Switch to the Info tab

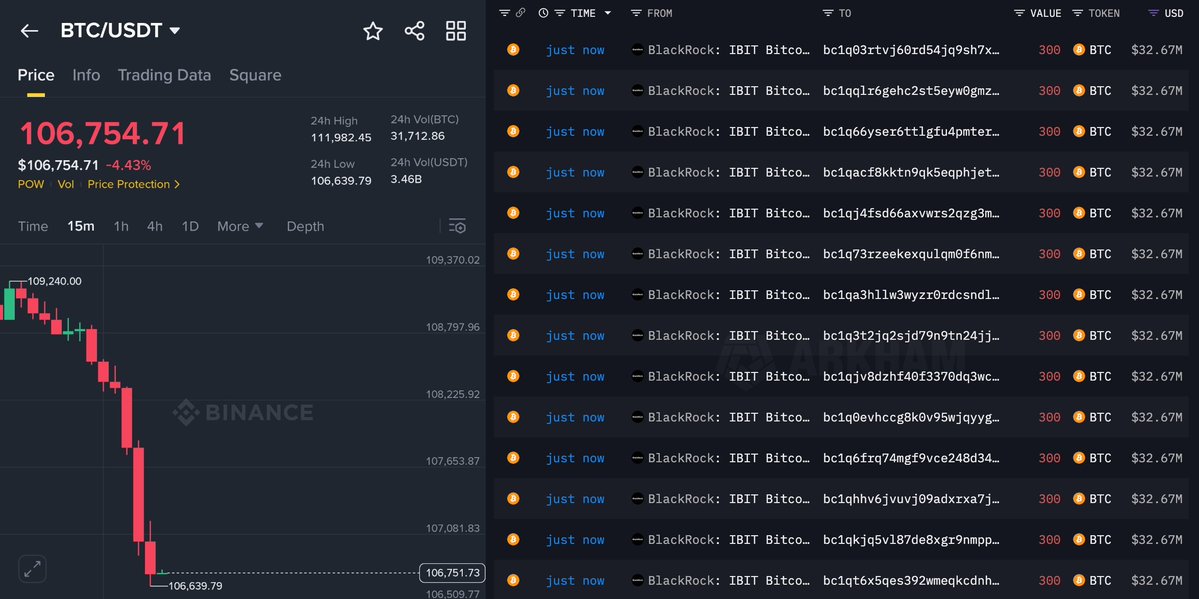pos(86,75)
